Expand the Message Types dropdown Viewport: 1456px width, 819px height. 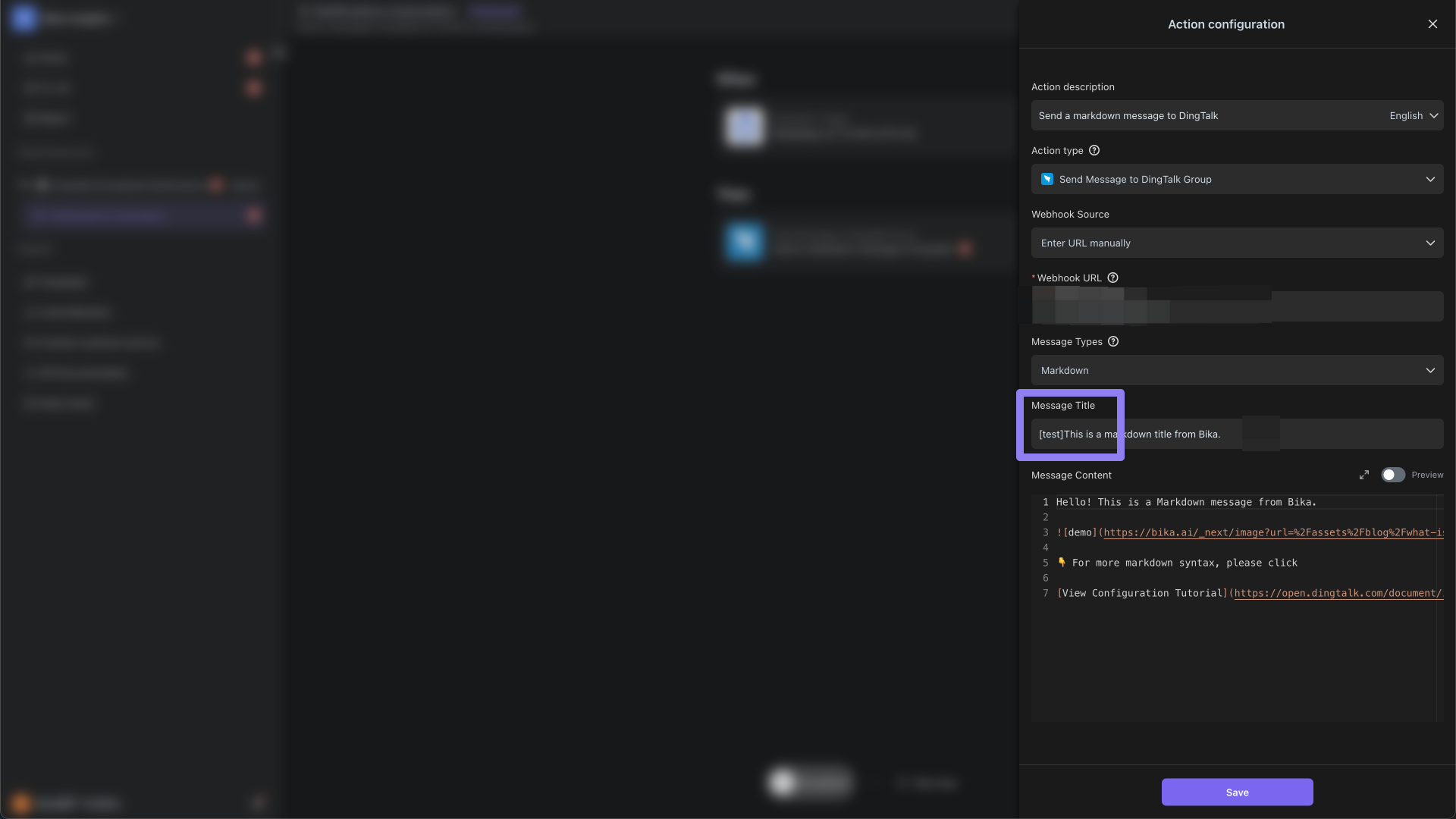tap(1431, 370)
